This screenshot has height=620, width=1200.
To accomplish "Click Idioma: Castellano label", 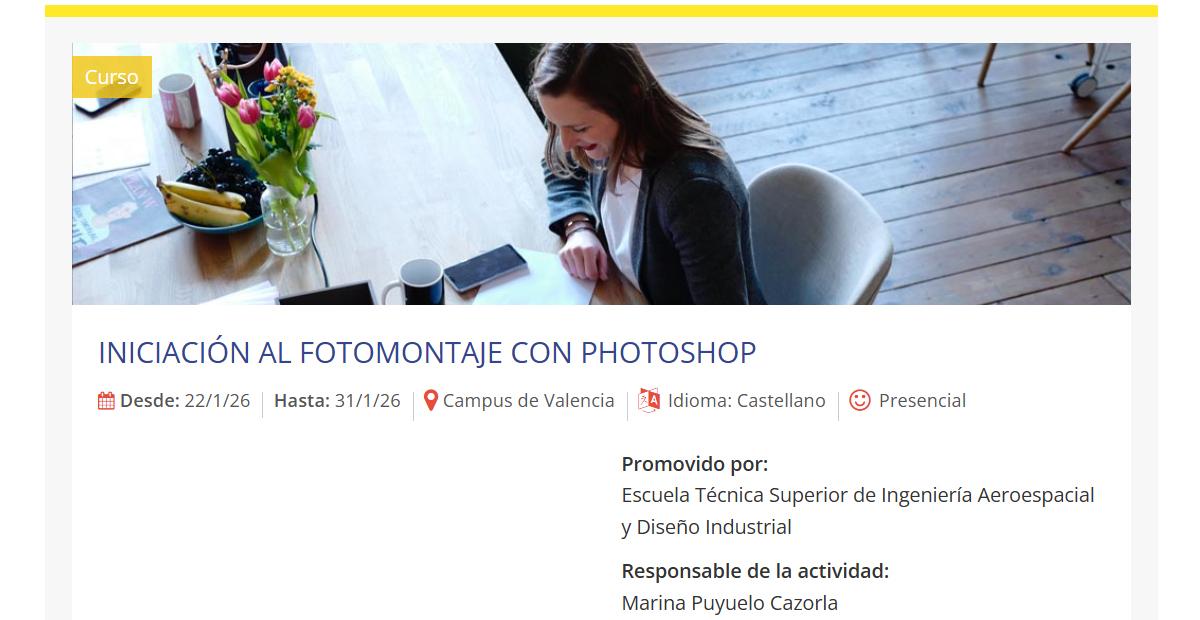I will 747,401.
